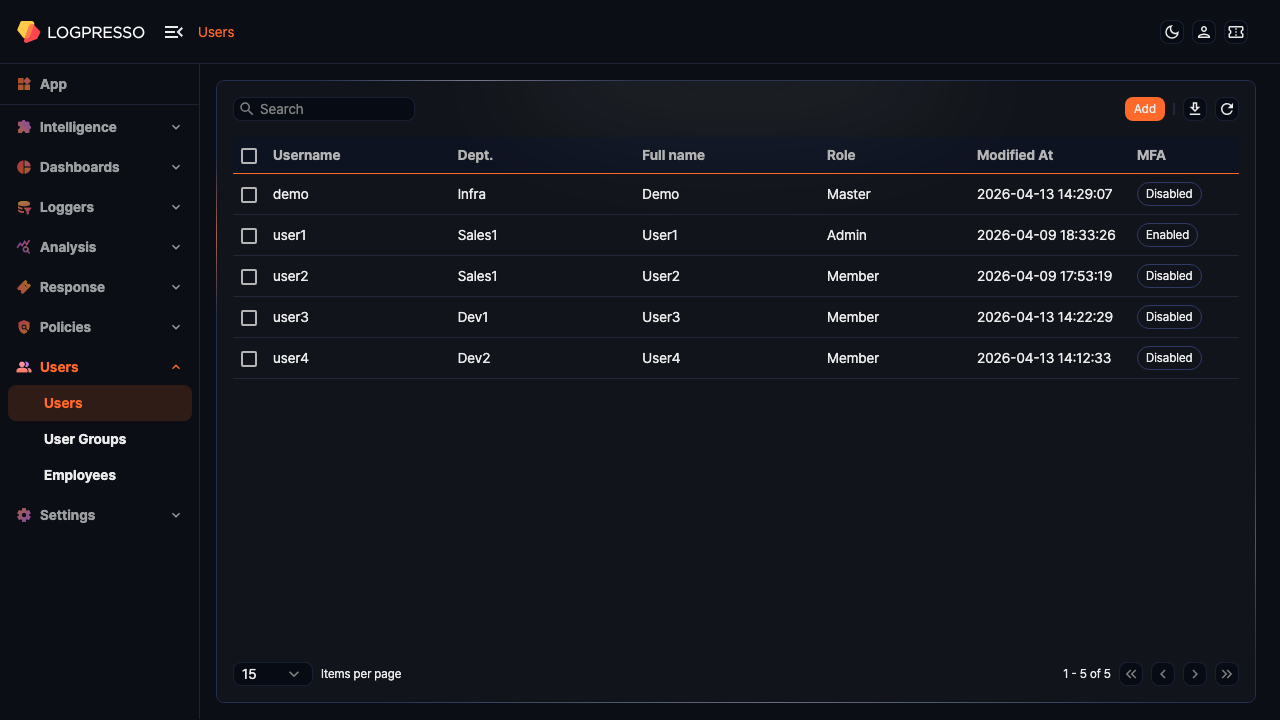
Task: Open the account profile icon
Action: pyautogui.click(x=1204, y=32)
